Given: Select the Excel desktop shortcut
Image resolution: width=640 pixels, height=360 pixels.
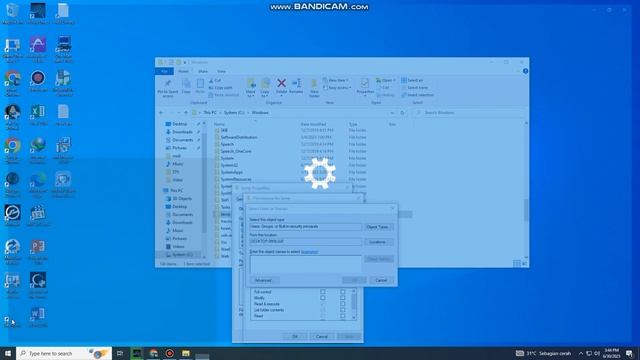Looking at the screenshot, I should click(38, 115).
